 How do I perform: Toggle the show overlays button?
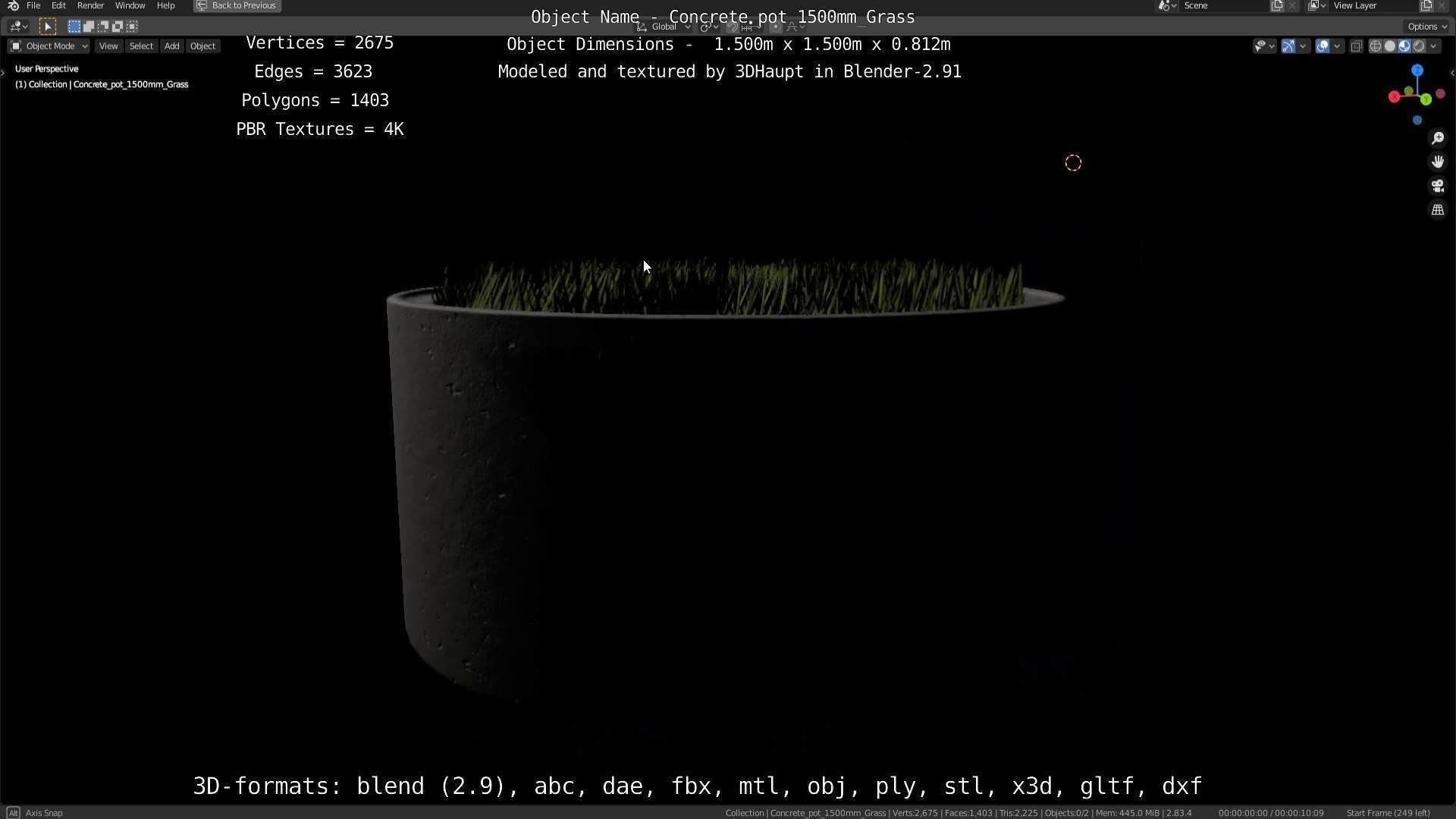1323,46
